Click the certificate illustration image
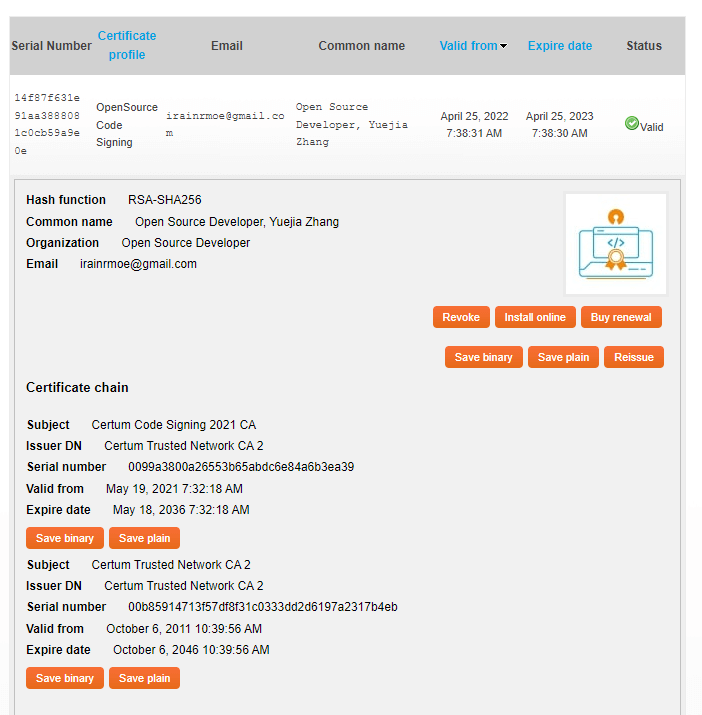702x715 pixels. click(615, 243)
